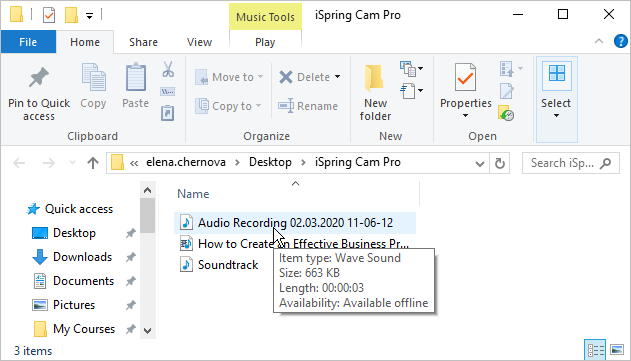Click the Music Tools contextual tab
631x361 pixels.
265,17
